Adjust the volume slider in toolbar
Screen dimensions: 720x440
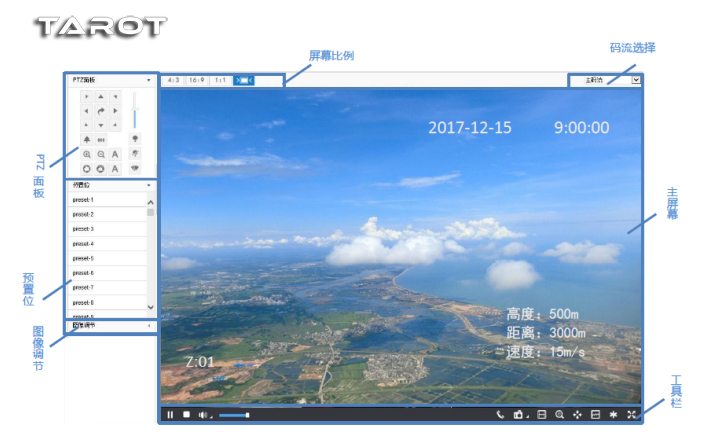click(x=234, y=415)
